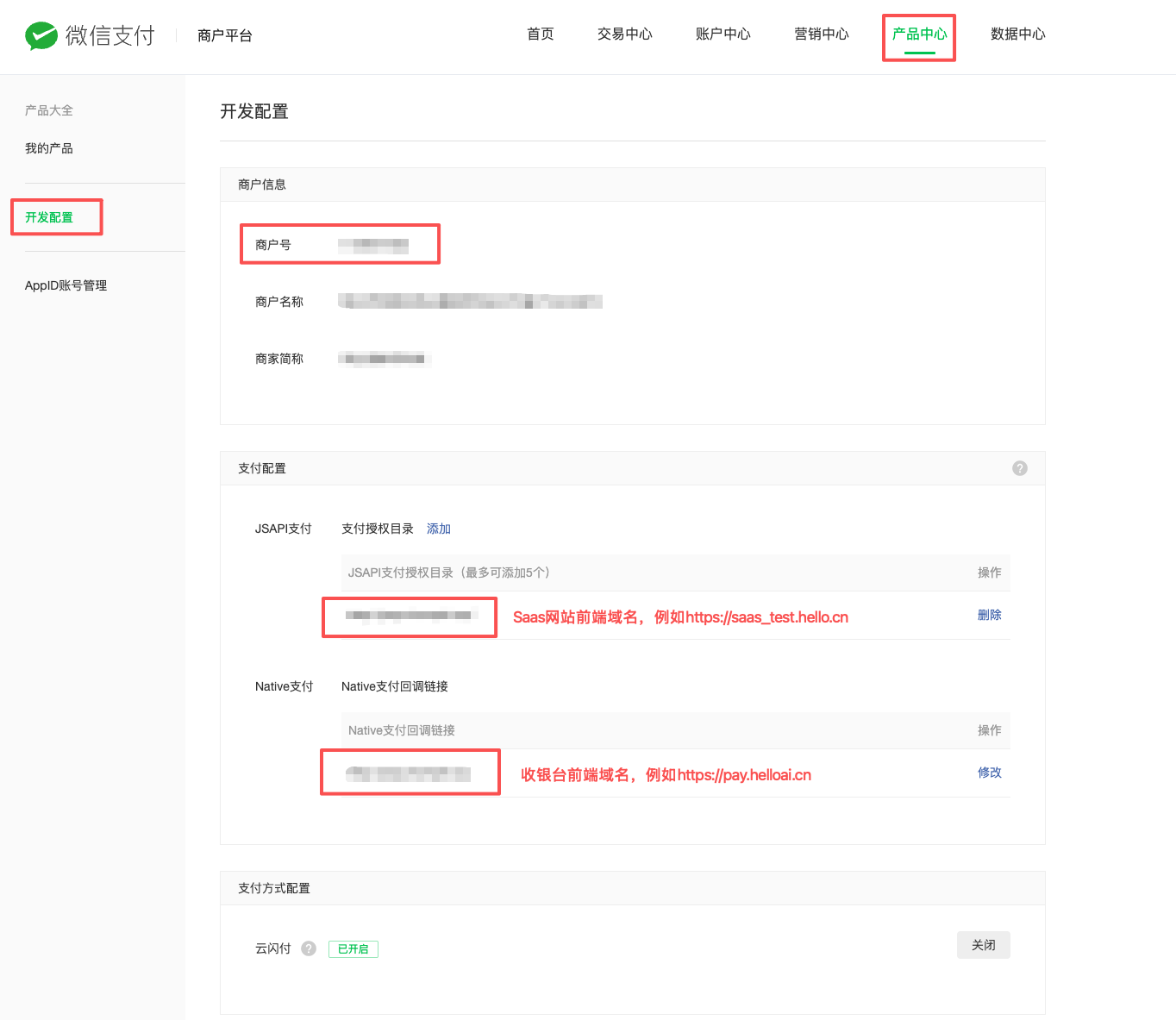Viewport: 1176px width, 1020px height.
Task: Click the blurred 商户名称 value
Action: (x=470, y=301)
